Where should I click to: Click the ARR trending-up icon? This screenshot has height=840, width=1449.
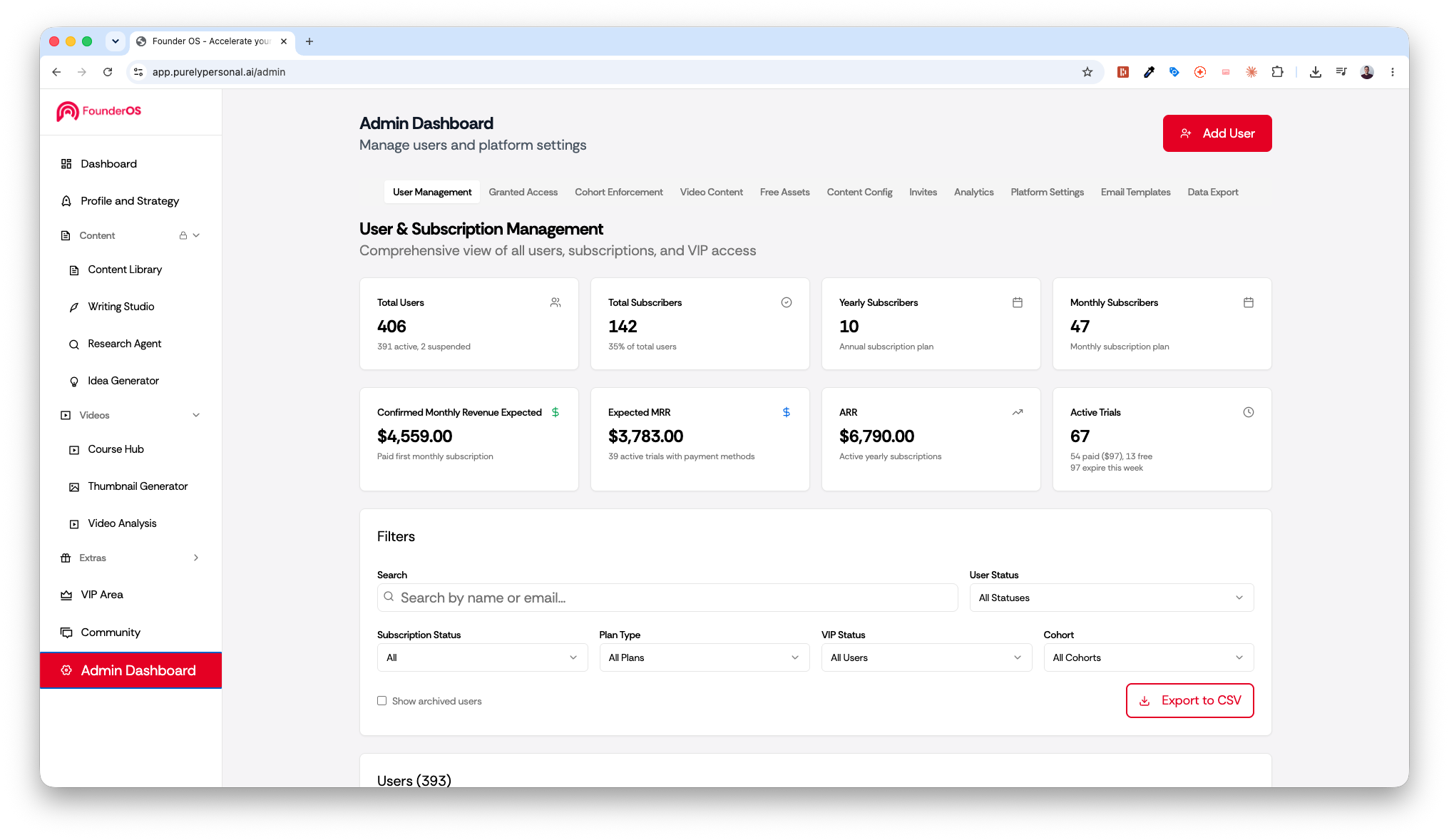1018,412
